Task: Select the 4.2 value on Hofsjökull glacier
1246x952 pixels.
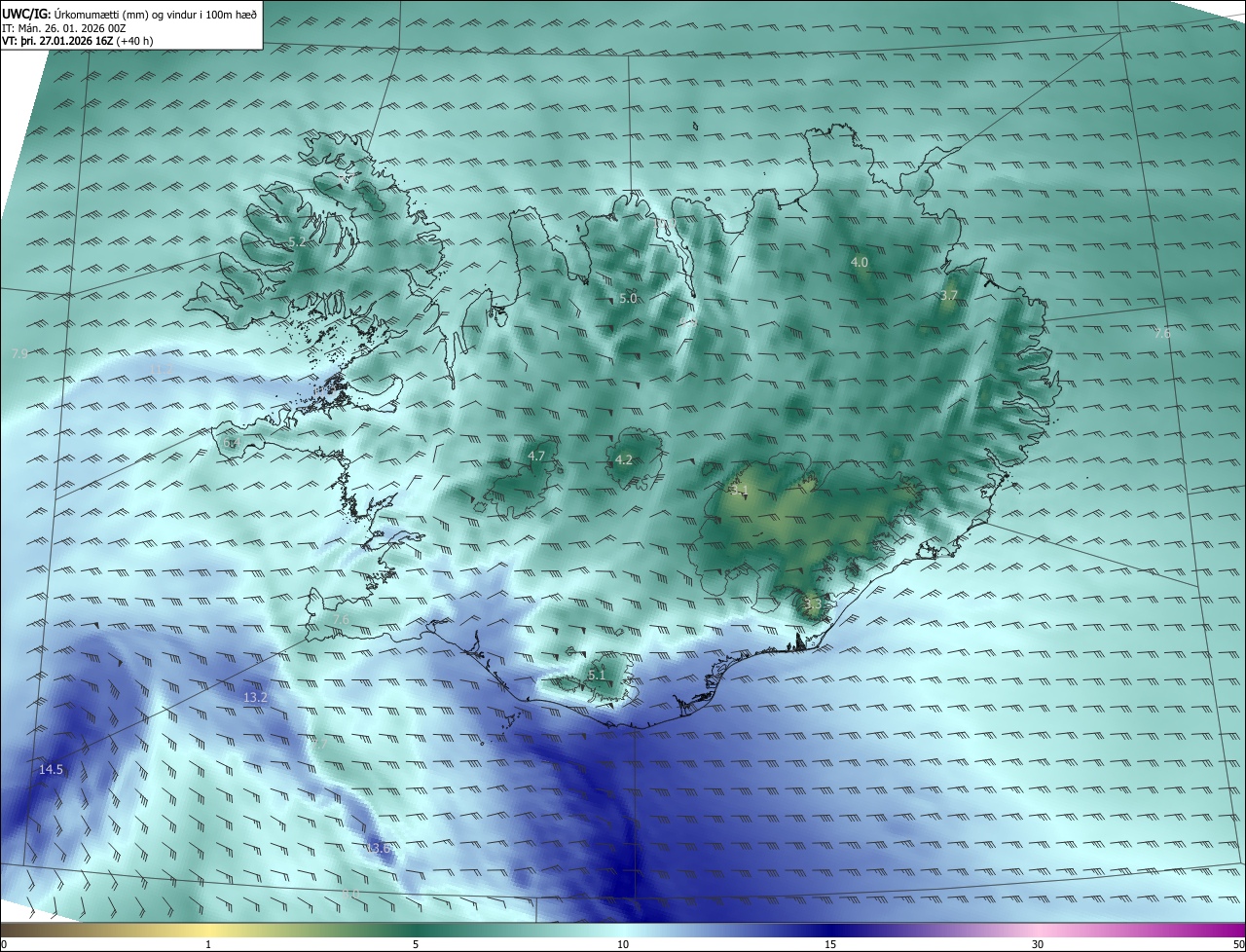Action: 624,459
